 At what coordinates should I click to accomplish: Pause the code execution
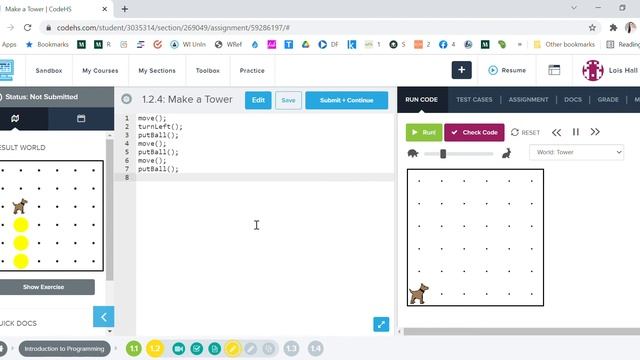coord(576,132)
